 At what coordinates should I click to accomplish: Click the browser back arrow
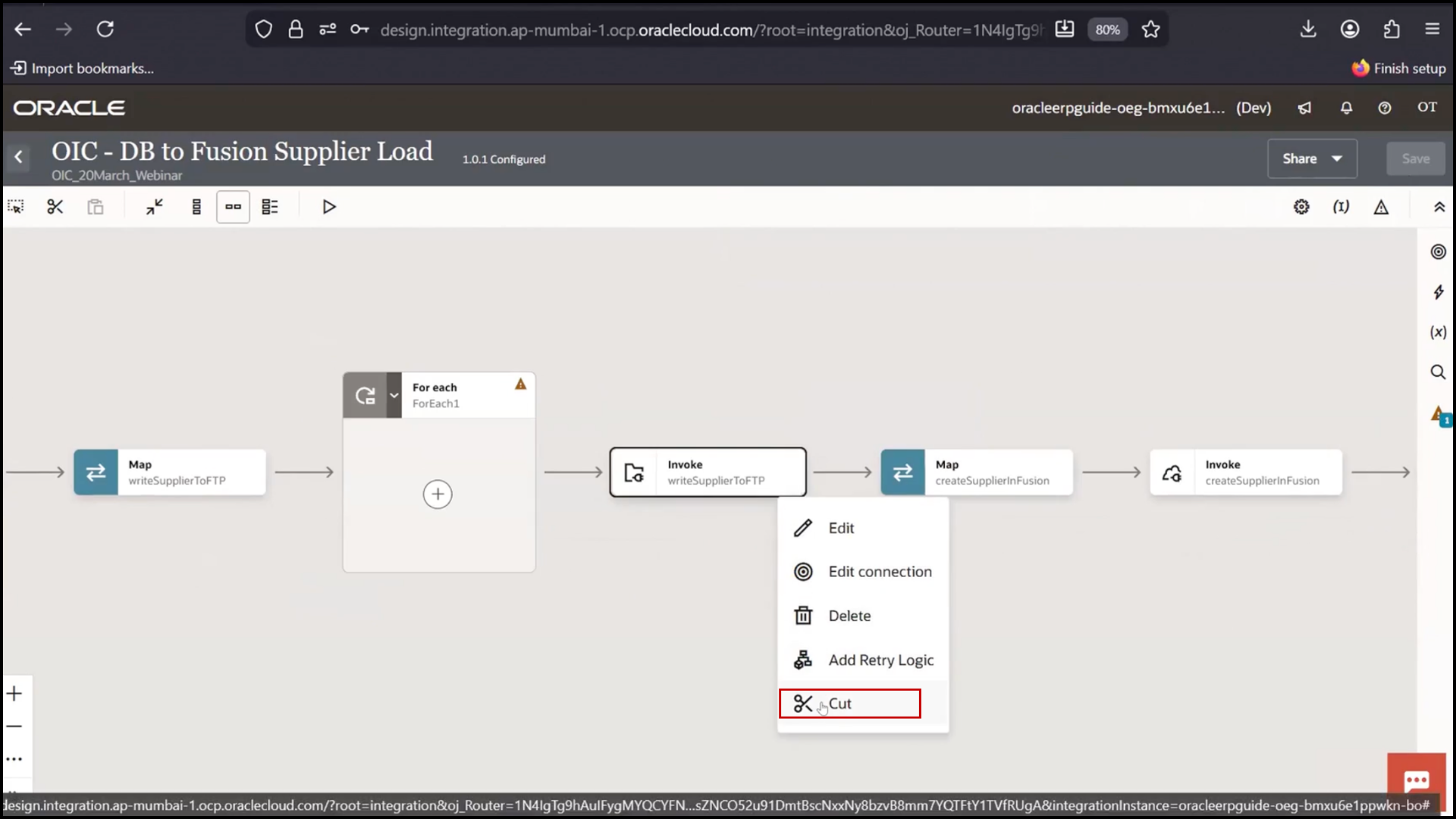pyautogui.click(x=23, y=30)
